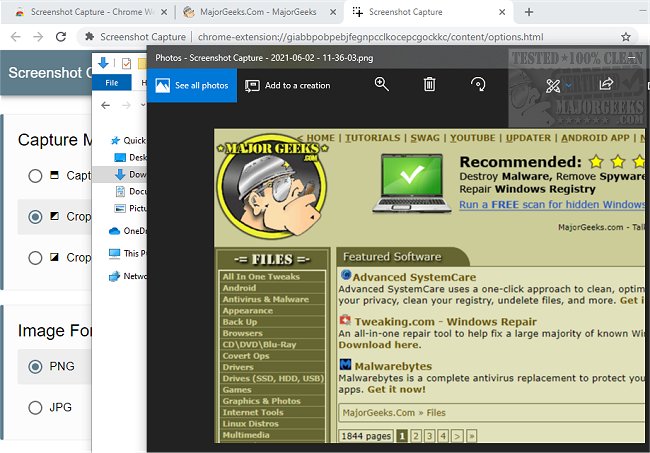Viewport: 650px width, 453px height.
Task: Click page 2 in pagination
Action: [416, 436]
